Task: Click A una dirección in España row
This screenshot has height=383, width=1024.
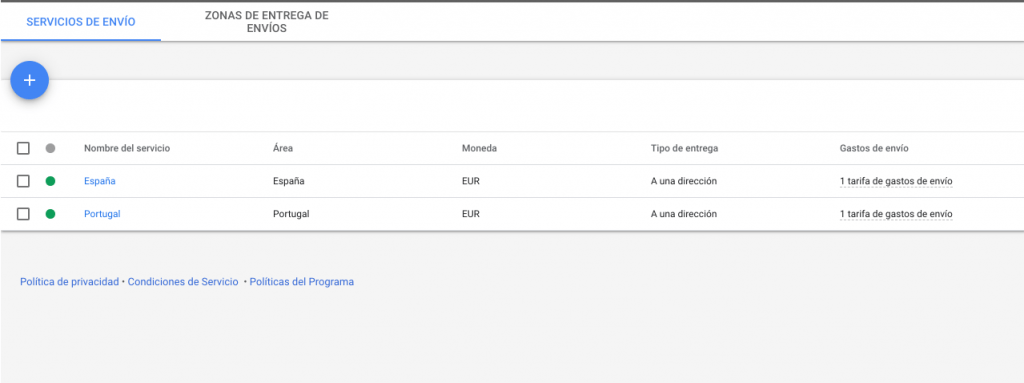Action: (x=684, y=181)
